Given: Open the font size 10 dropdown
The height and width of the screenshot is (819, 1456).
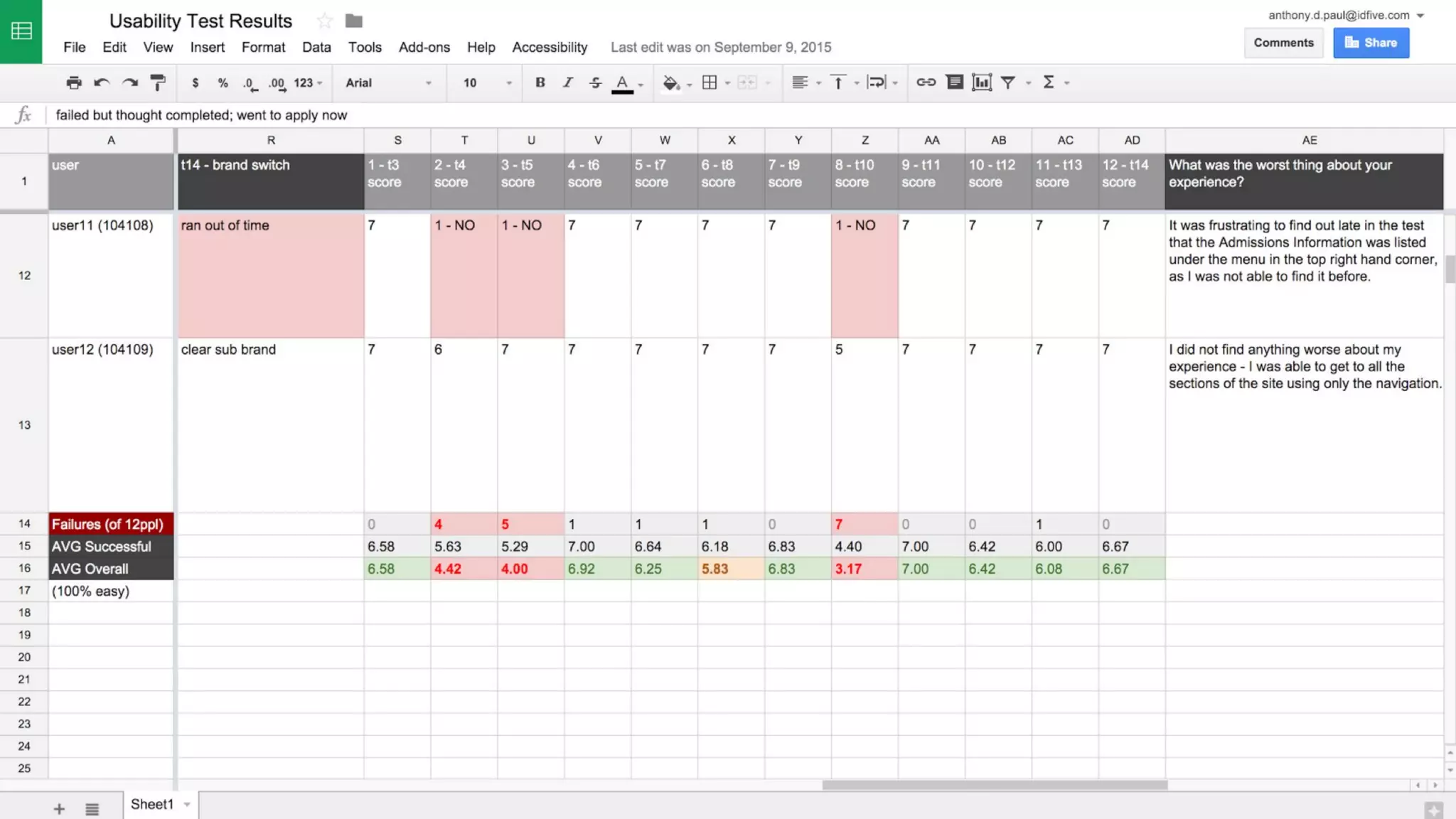Looking at the screenshot, I should (x=487, y=82).
